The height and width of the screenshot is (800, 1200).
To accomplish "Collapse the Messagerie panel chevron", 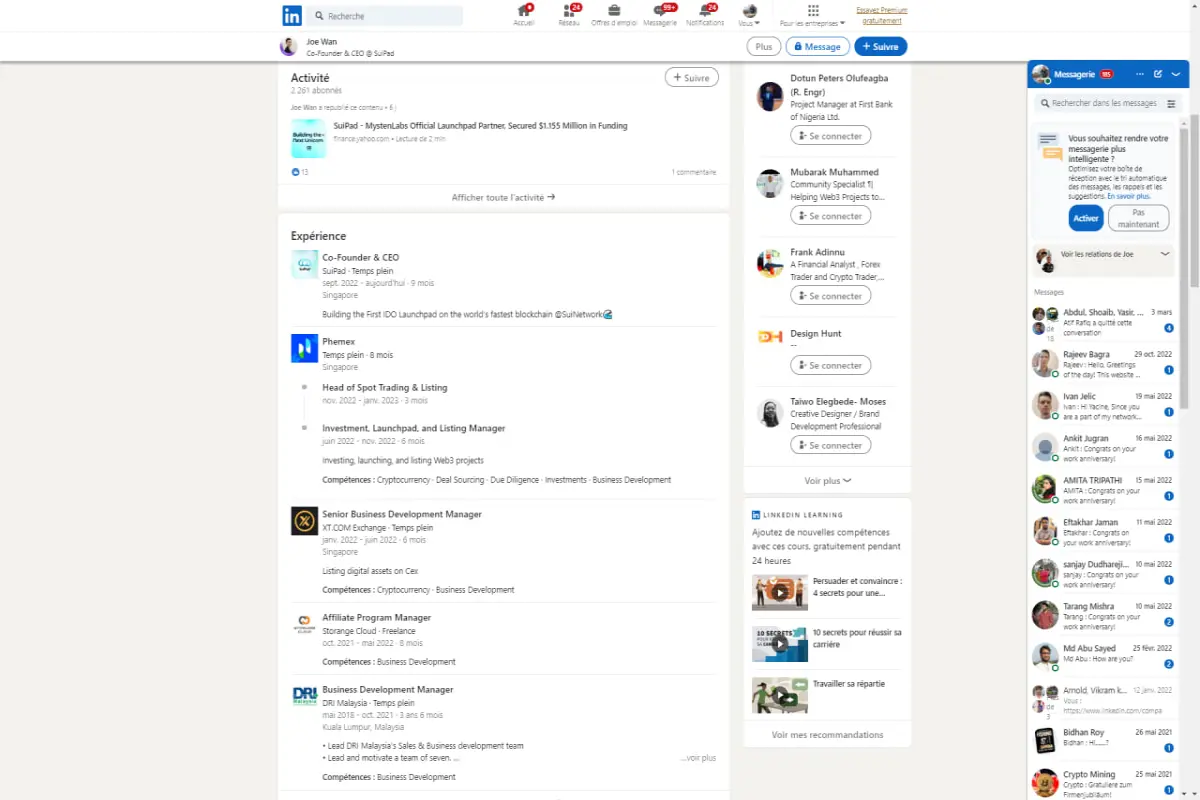I will [1176, 74].
